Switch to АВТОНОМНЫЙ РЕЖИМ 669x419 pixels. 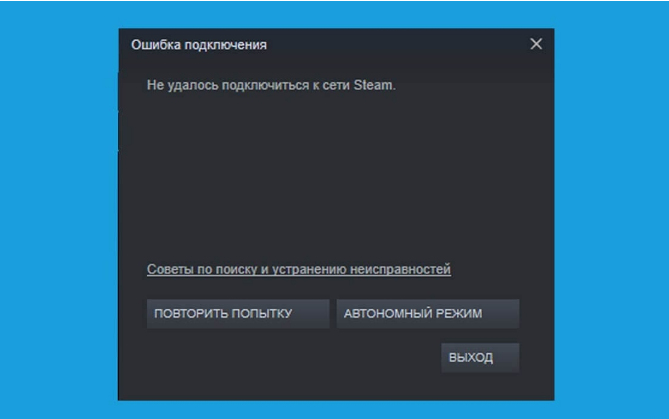click(428, 314)
